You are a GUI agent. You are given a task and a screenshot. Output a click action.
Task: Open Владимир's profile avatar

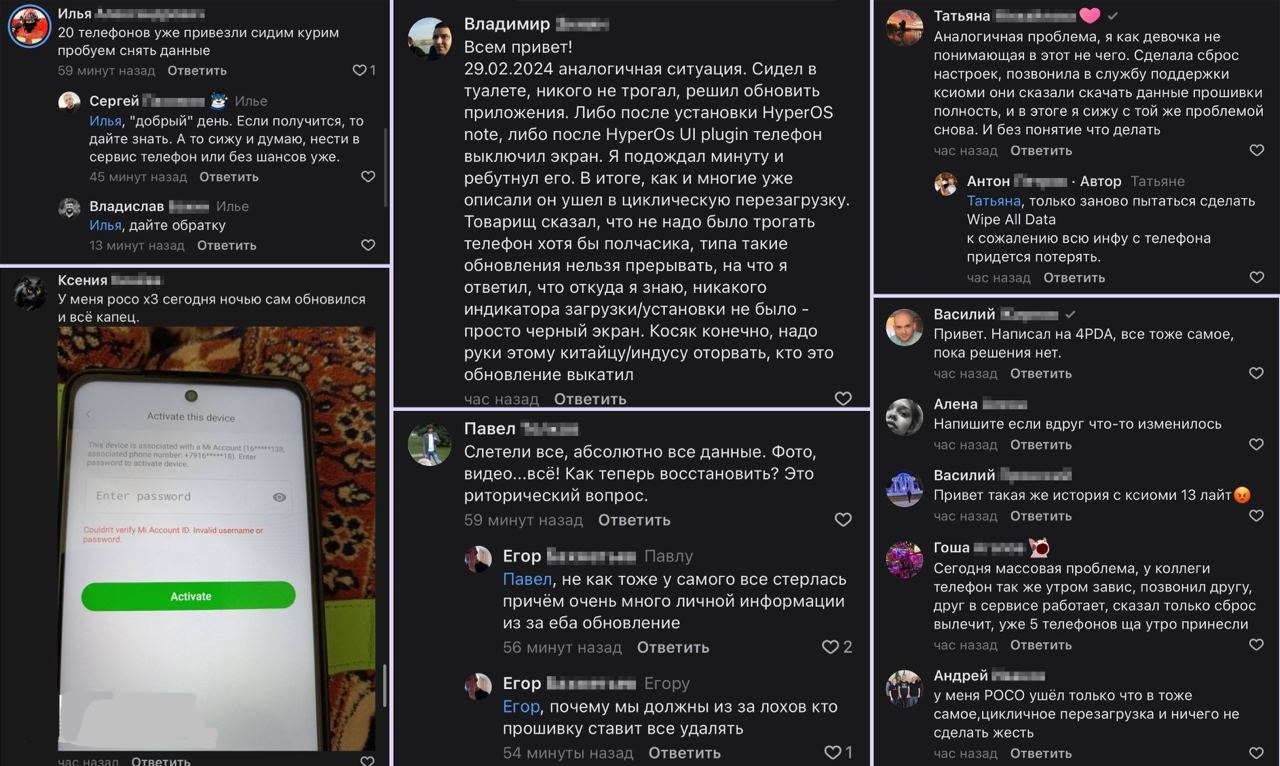(430, 38)
